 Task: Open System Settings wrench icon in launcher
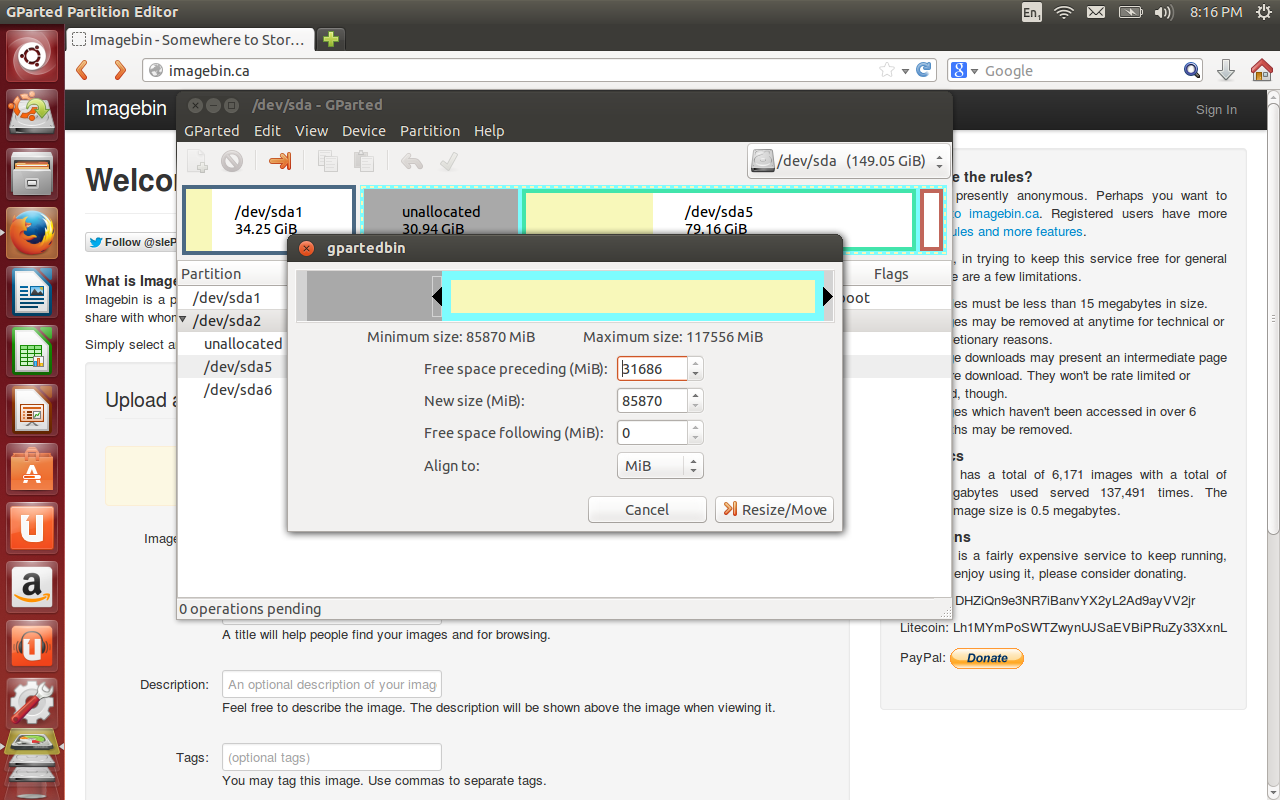(32, 704)
